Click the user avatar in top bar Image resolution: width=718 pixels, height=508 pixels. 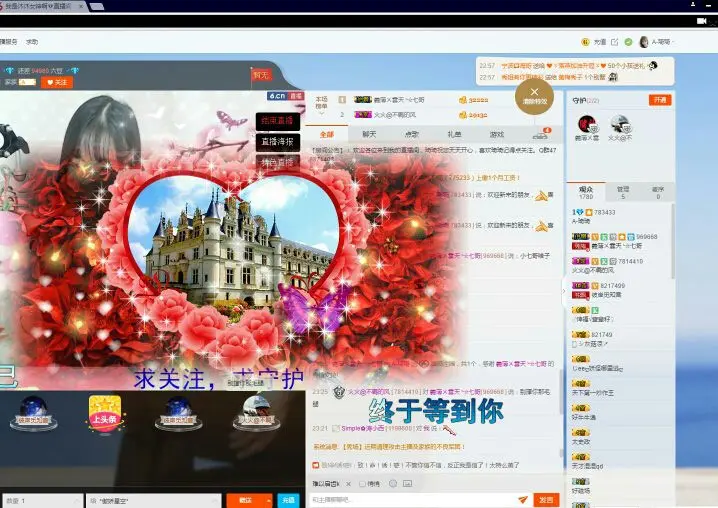click(644, 42)
